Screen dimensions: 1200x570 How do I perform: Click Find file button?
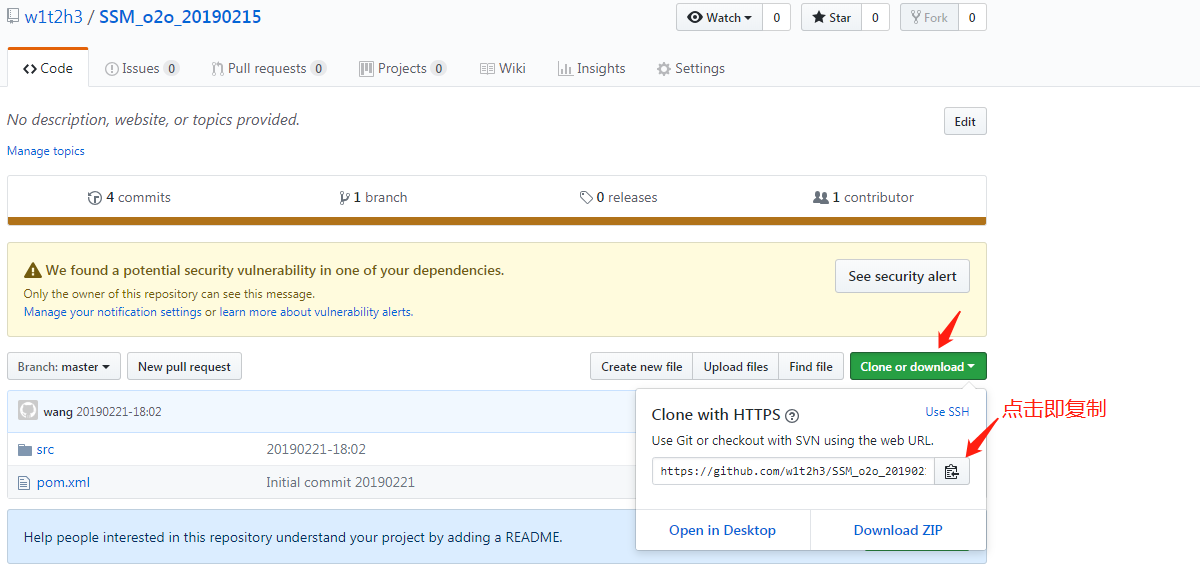(810, 367)
